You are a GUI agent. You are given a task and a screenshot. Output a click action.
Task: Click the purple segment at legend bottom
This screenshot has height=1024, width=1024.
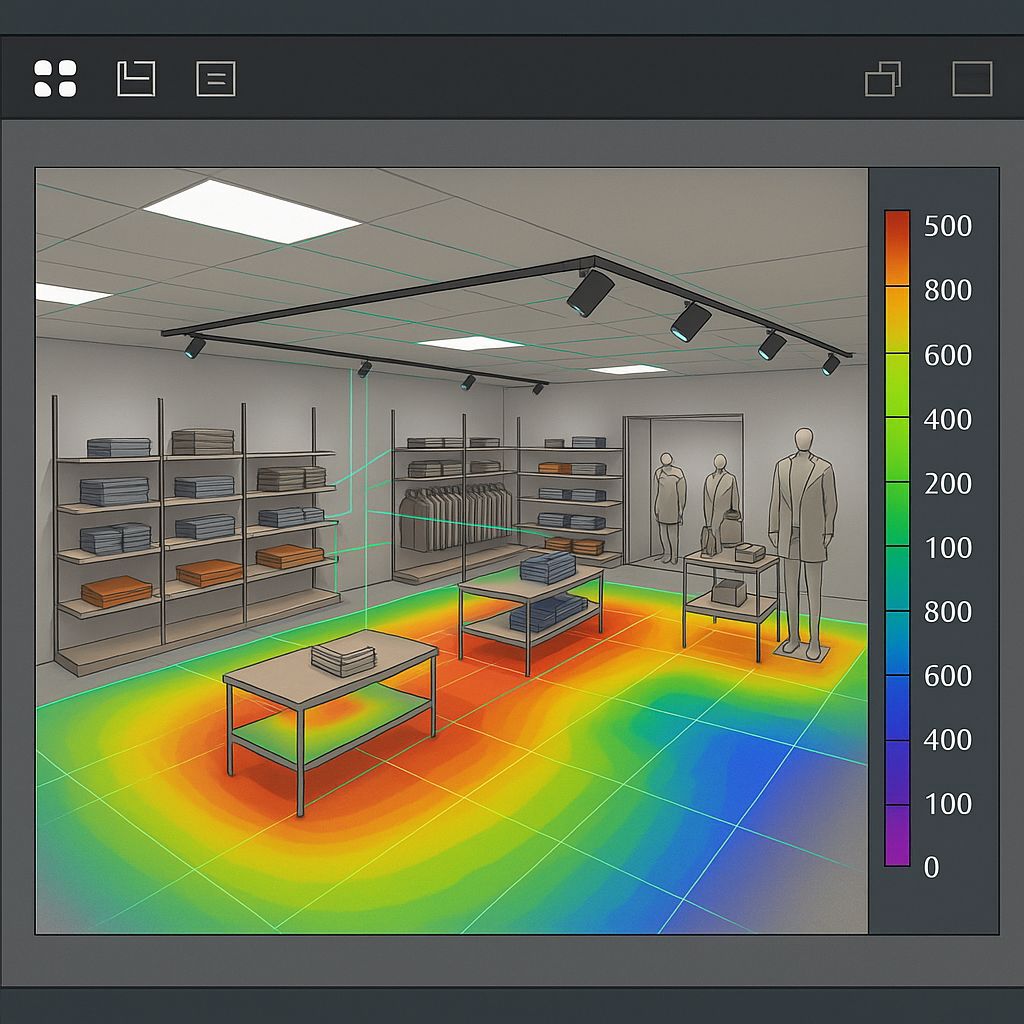[897, 835]
